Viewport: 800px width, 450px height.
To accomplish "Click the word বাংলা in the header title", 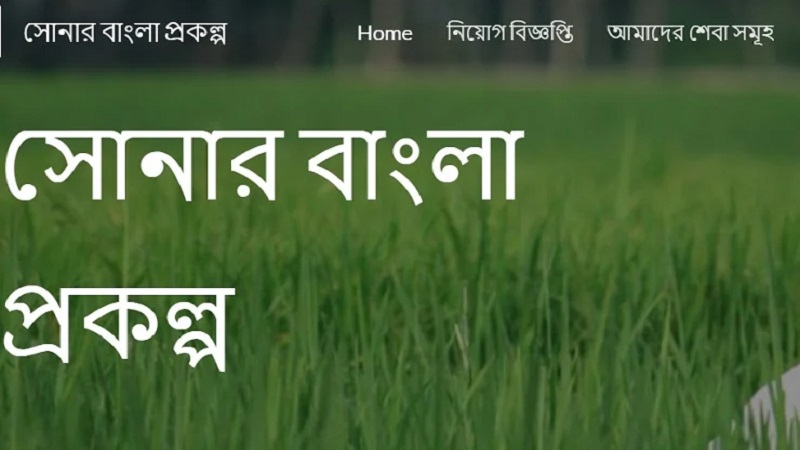I will click(x=130, y=33).
